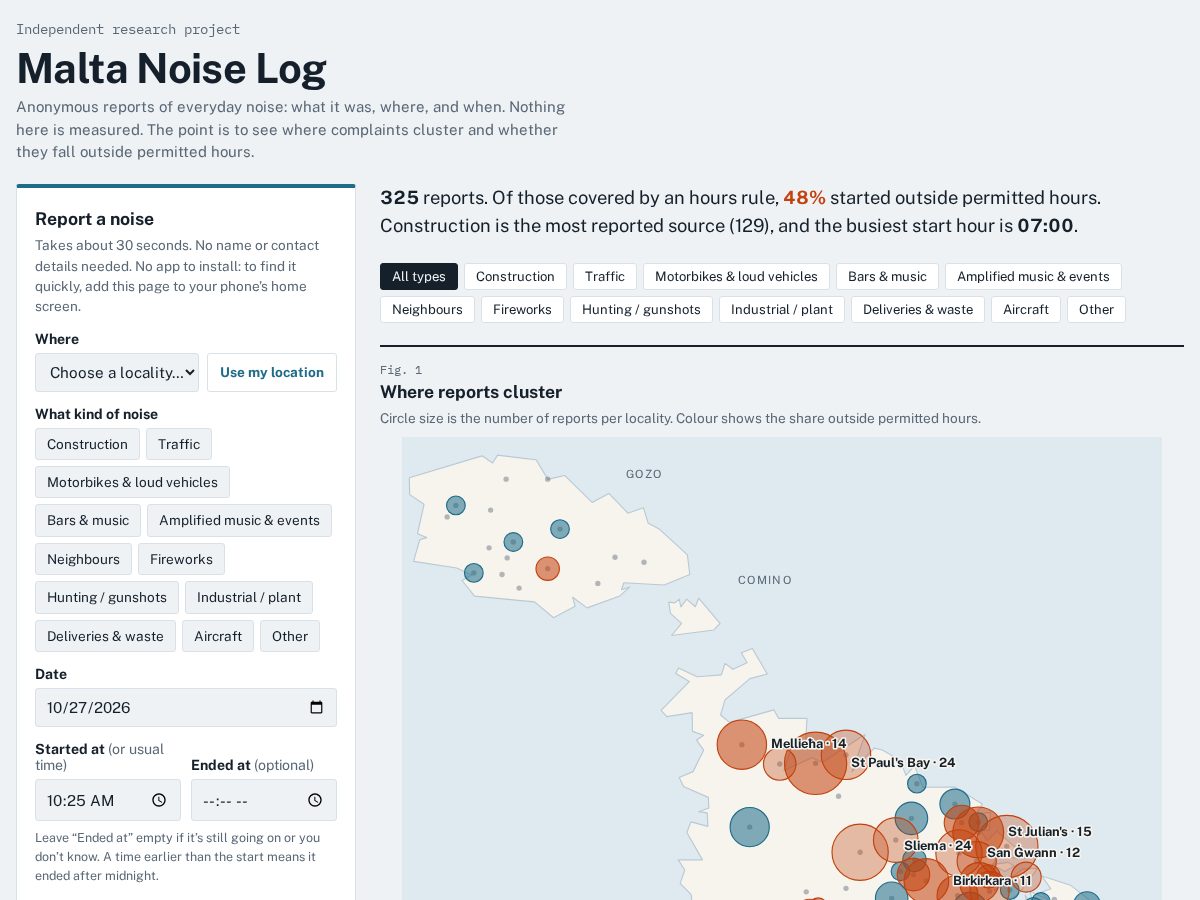Filter by Industrial / plant above the map
Screen dimensions: 1200x900
pyautogui.click(x=782, y=309)
